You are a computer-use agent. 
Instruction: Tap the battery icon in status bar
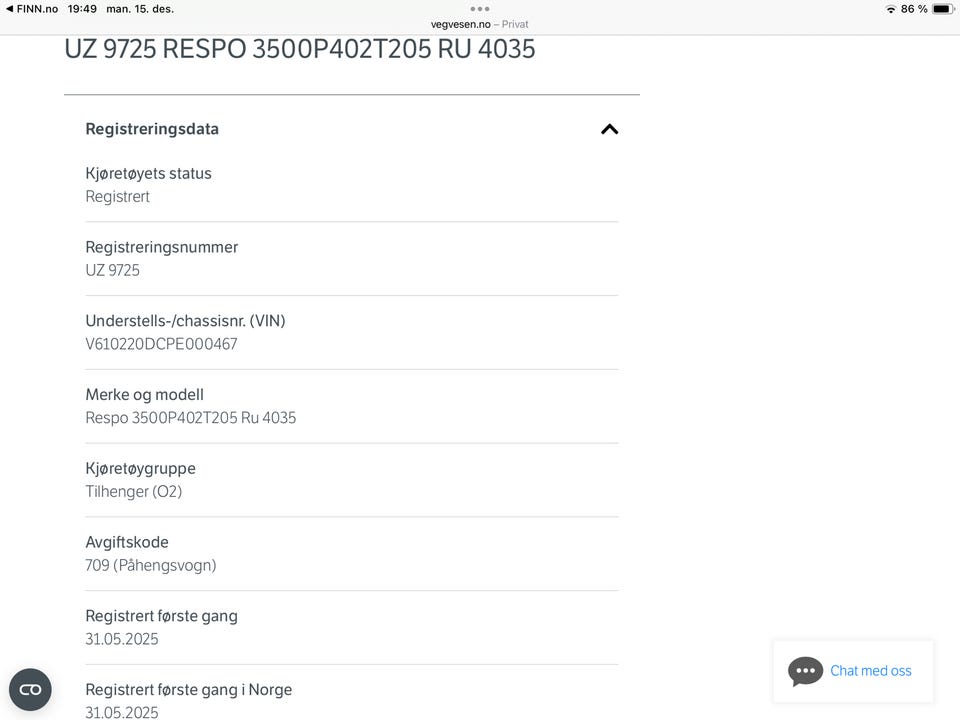[942, 9]
